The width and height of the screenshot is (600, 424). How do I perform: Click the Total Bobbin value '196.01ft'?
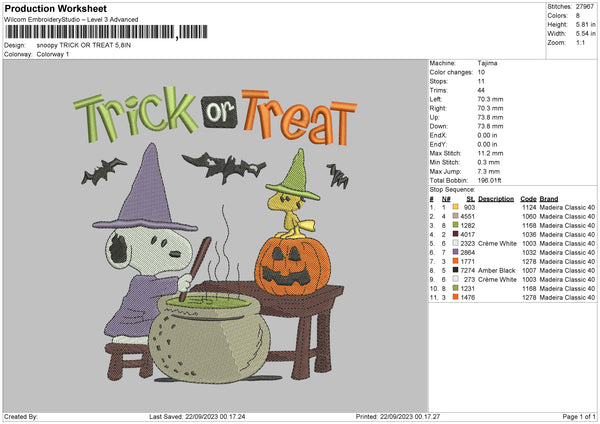[489, 180]
